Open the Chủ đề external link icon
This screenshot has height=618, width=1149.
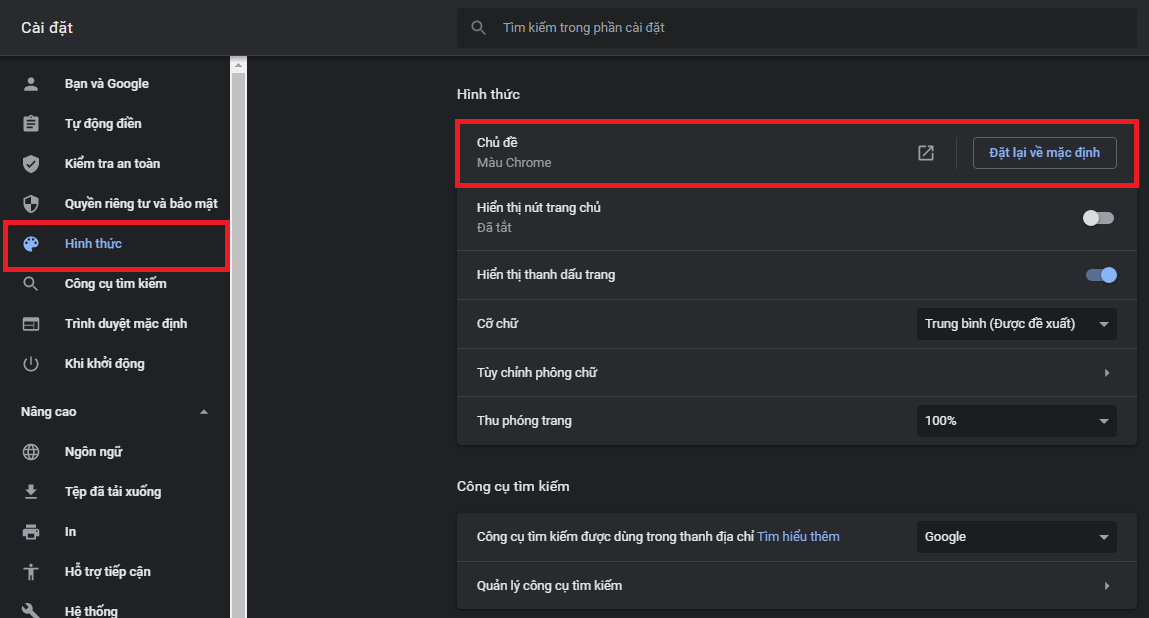[925, 152]
